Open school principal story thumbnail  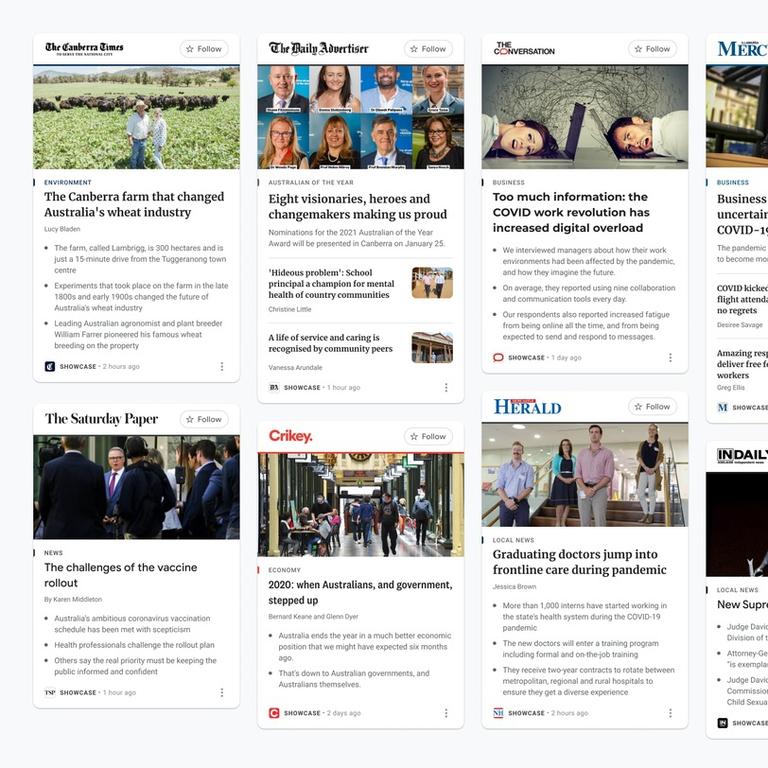[x=432, y=283]
